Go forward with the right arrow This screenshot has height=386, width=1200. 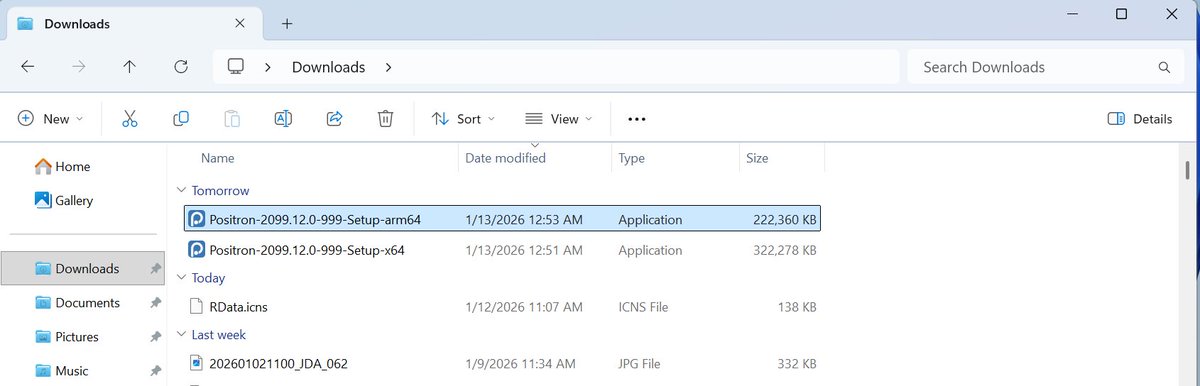[x=79, y=67]
